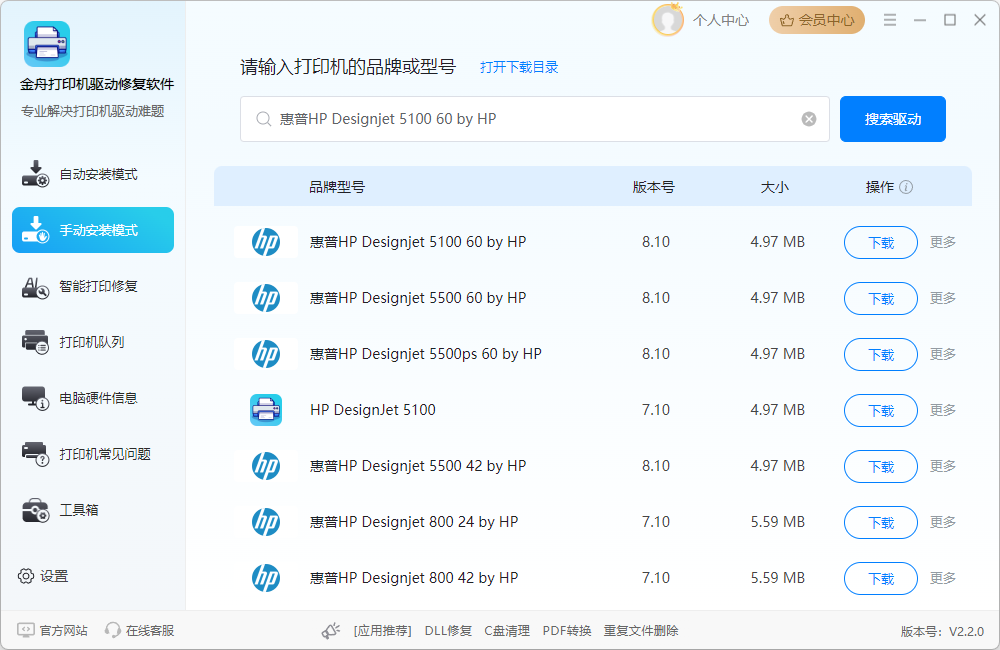Click HP logo of Designjet 800 24 row
This screenshot has height=650, width=1000.
click(266, 522)
